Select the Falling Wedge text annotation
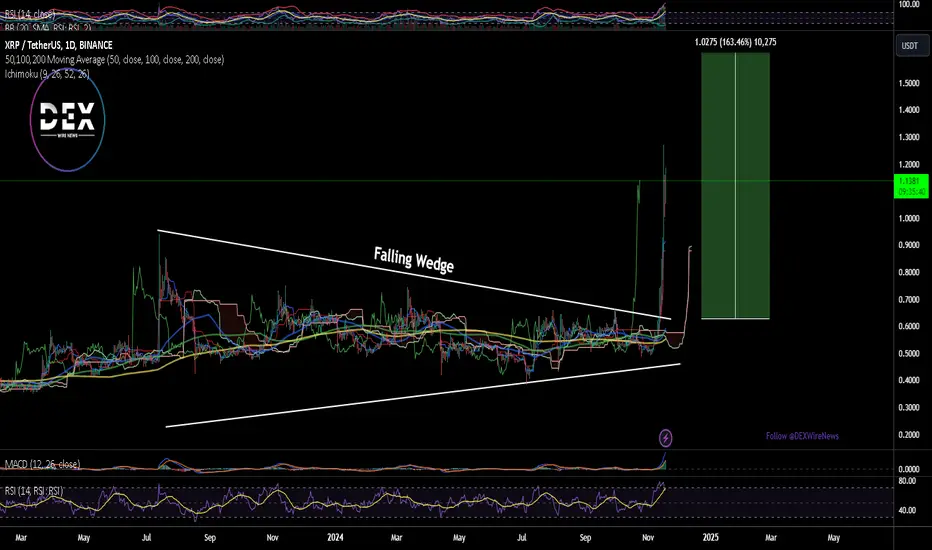The width and height of the screenshot is (932, 550). [414, 259]
